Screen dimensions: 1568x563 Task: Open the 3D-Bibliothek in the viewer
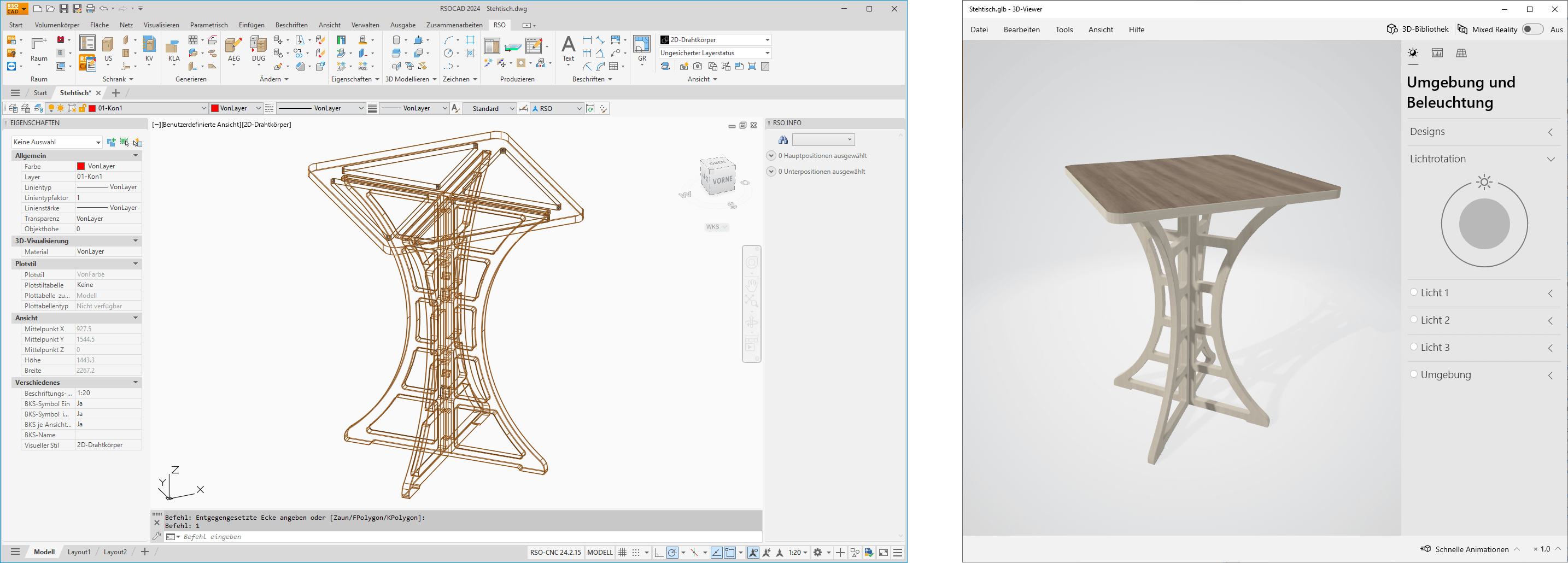[1417, 29]
